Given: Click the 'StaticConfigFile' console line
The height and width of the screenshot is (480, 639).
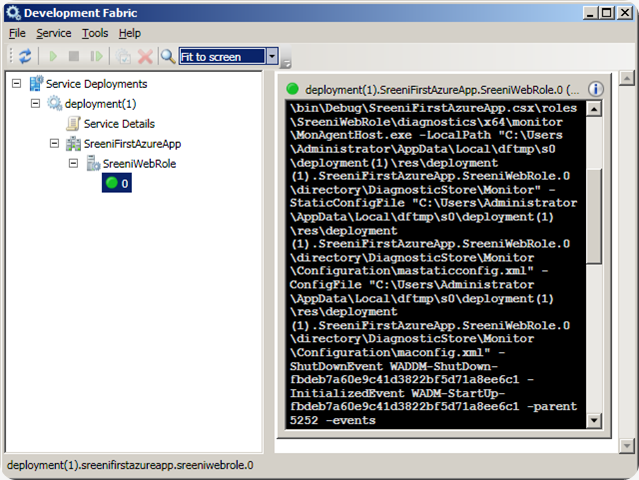Looking at the screenshot, I should point(434,203).
